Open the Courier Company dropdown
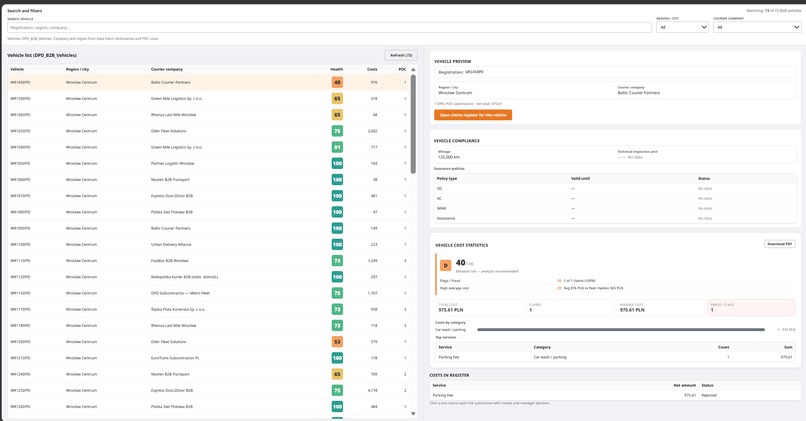This screenshot has height=421, width=806. pyautogui.click(x=757, y=27)
